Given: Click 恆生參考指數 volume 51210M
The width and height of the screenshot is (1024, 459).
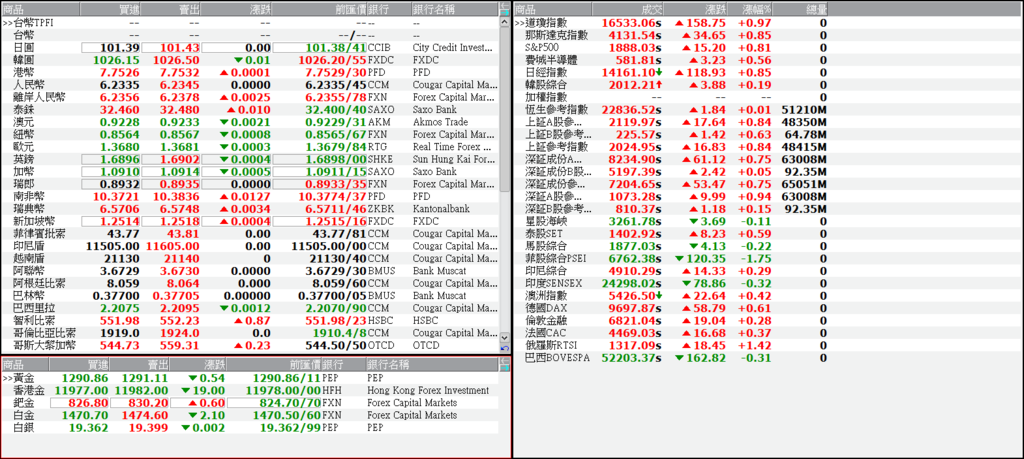Looking at the screenshot, I should [805, 110].
